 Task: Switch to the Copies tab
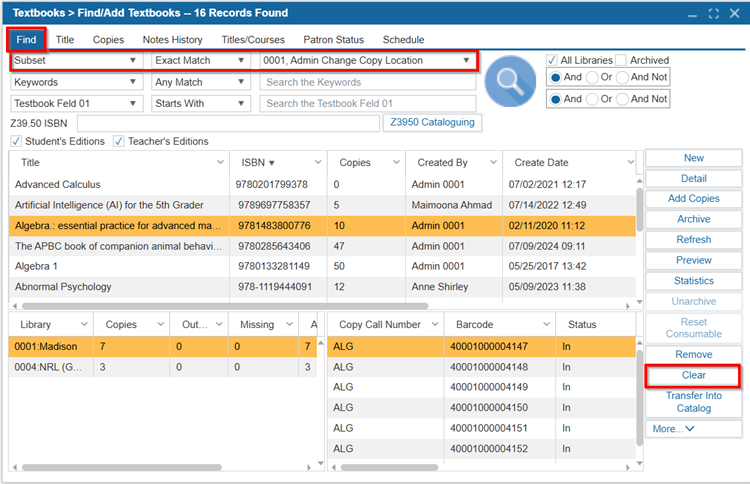click(108, 40)
